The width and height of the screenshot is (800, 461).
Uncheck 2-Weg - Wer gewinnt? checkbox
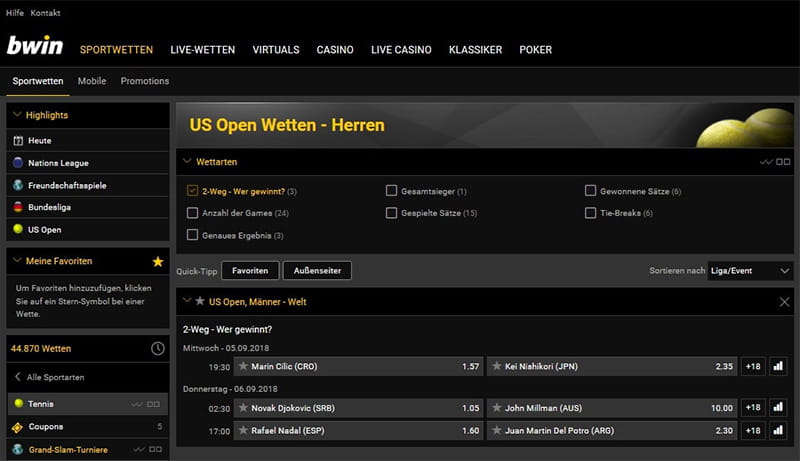[192, 191]
